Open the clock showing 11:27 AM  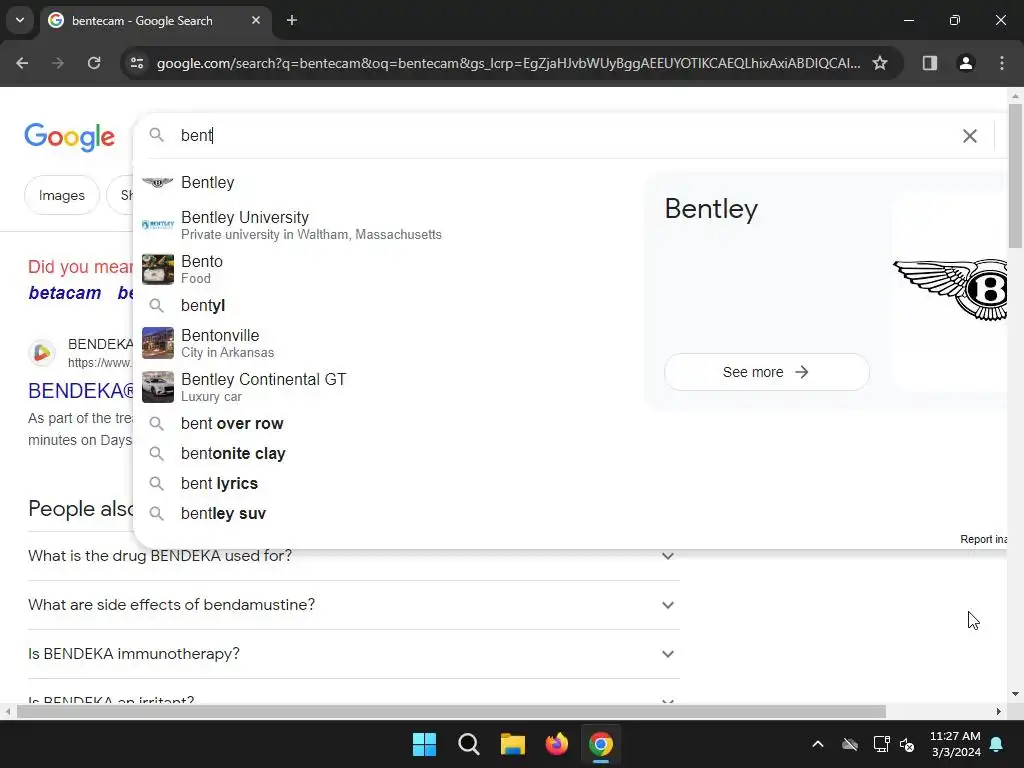coord(955,744)
